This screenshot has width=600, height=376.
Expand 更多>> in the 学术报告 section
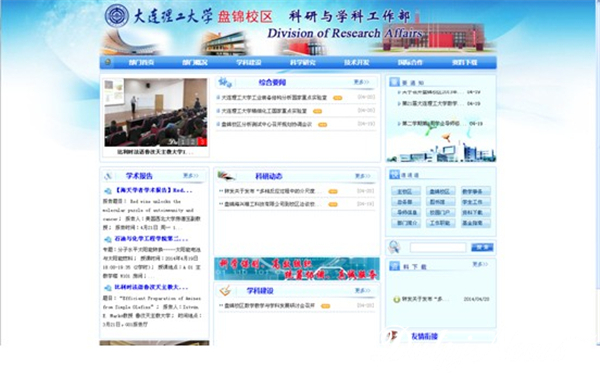coord(191,175)
